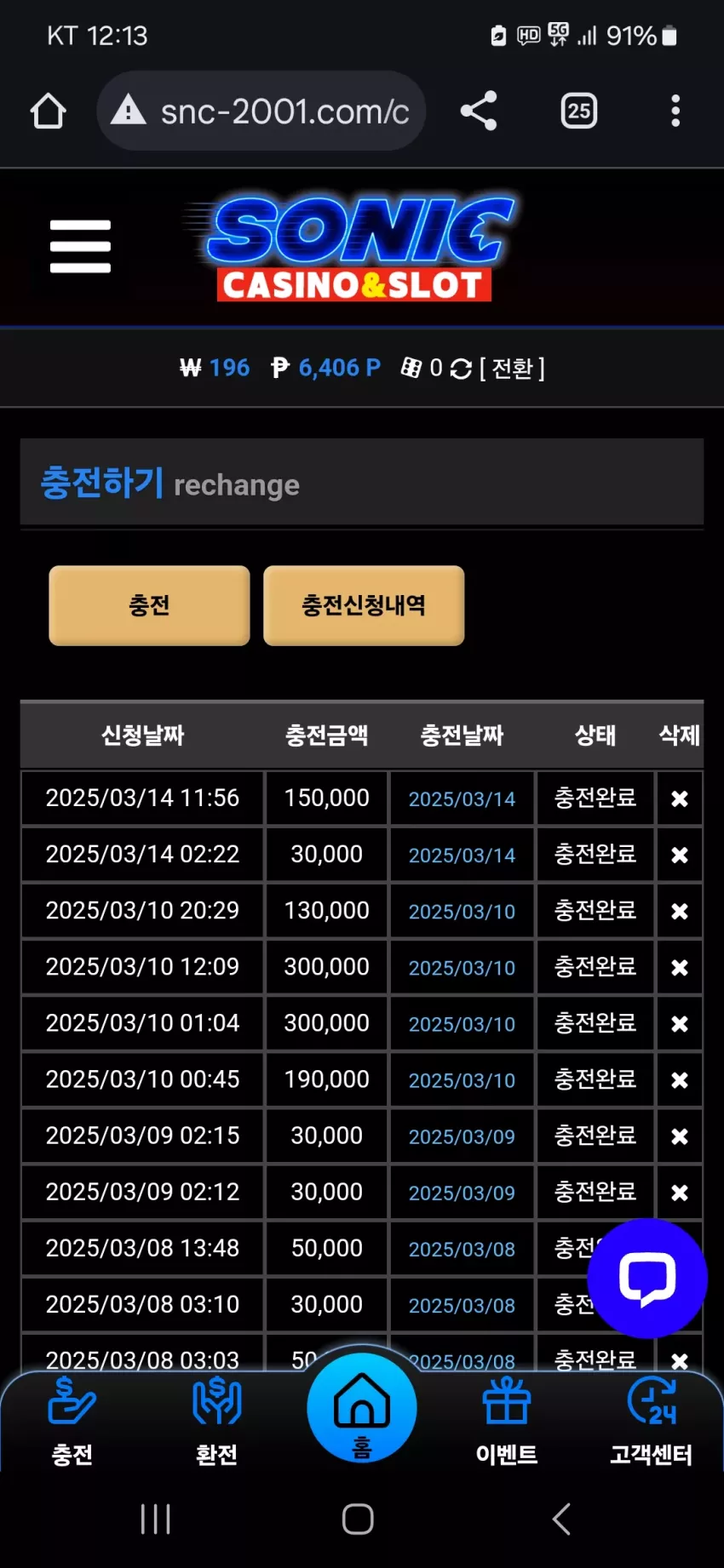Switch to the 충전신청내역 tab
Viewport: 724px width, 1568px height.
pyautogui.click(x=364, y=605)
